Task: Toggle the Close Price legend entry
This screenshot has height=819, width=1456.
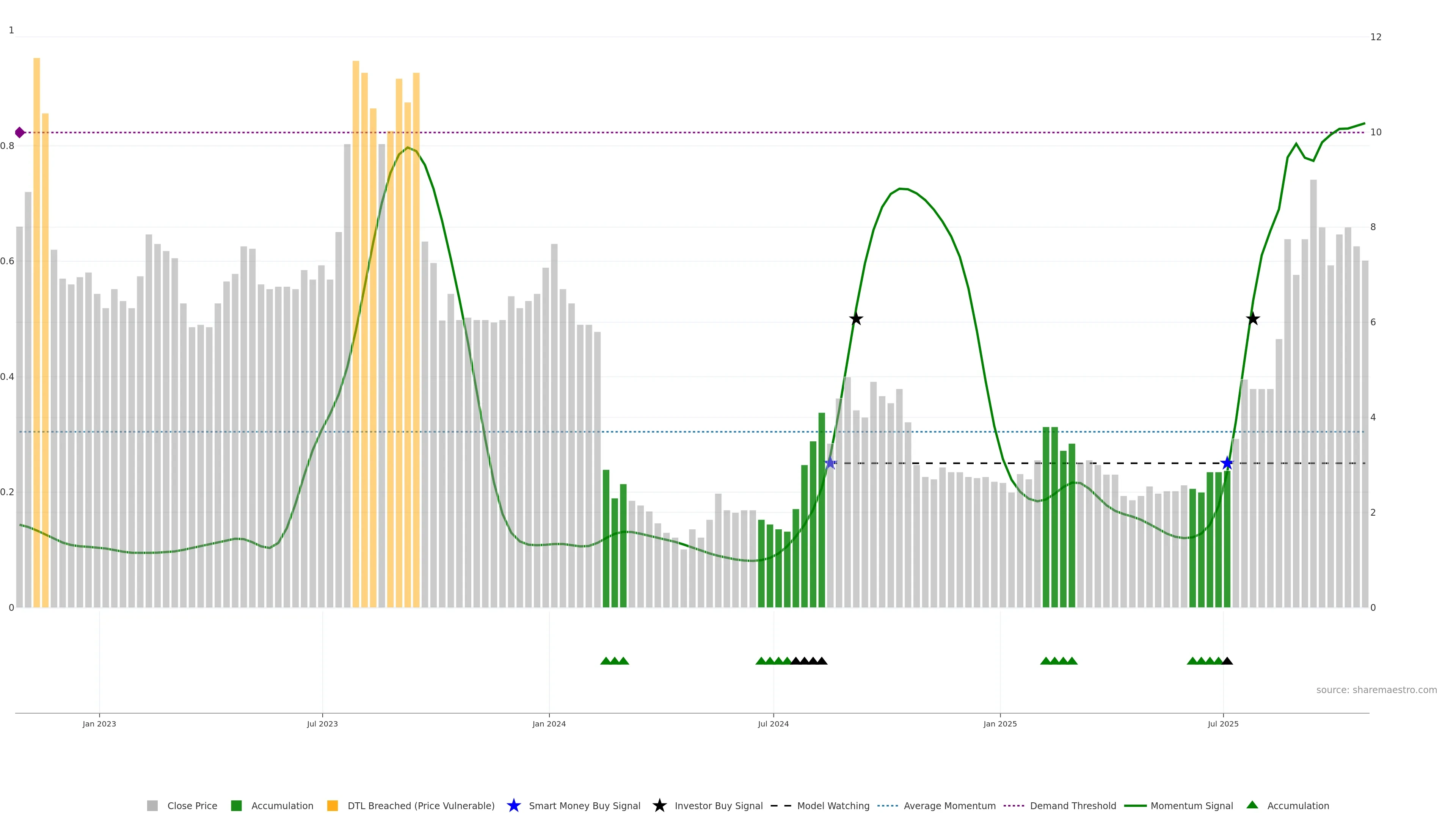Action: (191, 806)
